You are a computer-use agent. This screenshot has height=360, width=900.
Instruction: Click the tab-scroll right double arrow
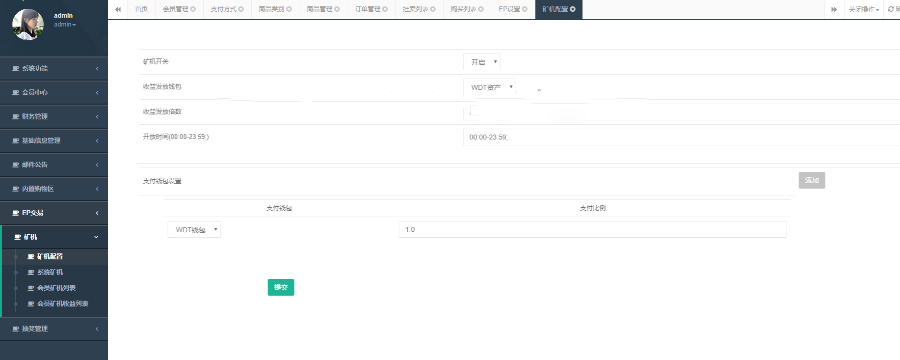tap(834, 9)
